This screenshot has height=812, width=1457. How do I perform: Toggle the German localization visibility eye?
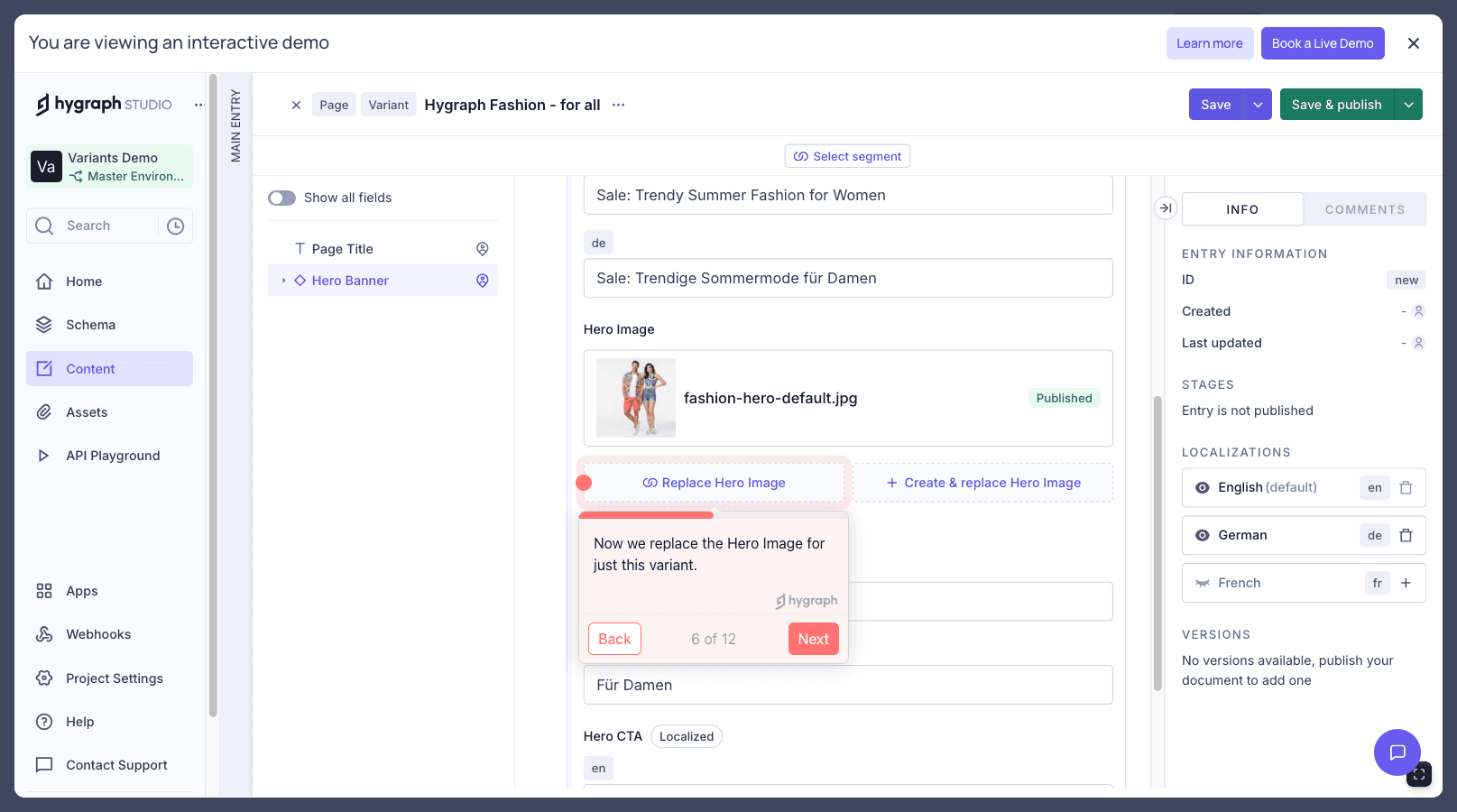coord(1203,535)
